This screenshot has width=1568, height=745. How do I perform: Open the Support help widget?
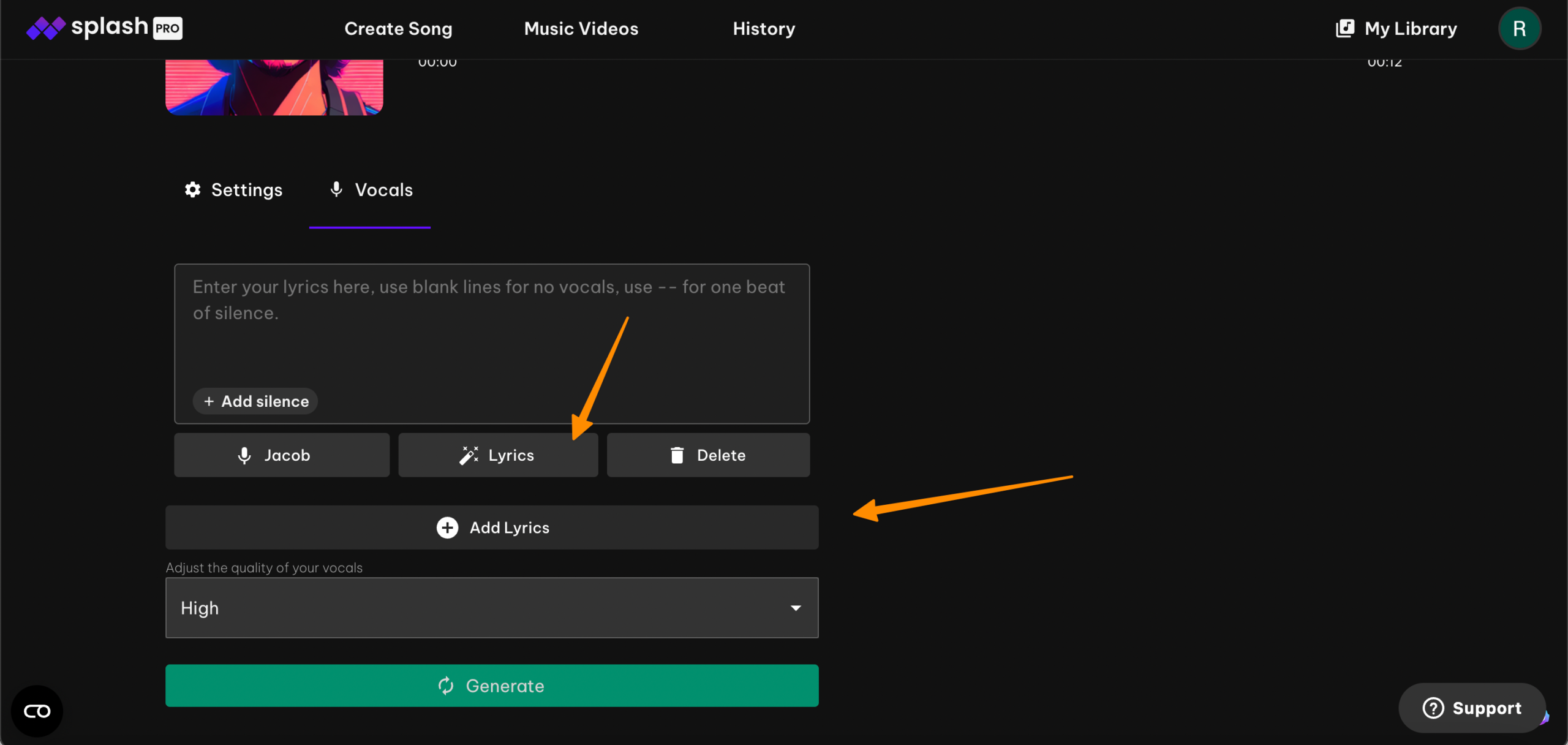coord(1472,708)
